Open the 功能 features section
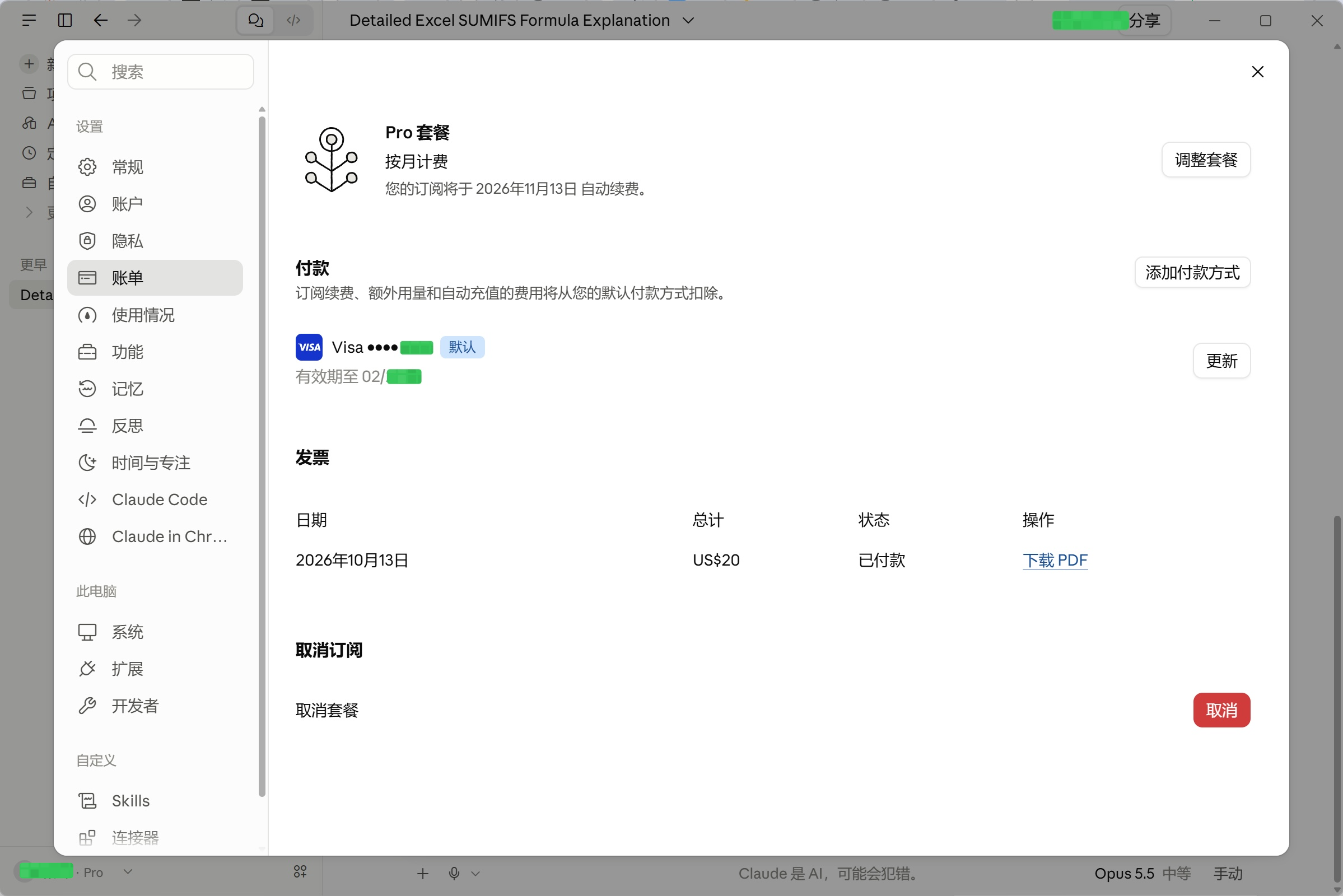Viewport: 1343px width, 896px height. click(x=155, y=352)
